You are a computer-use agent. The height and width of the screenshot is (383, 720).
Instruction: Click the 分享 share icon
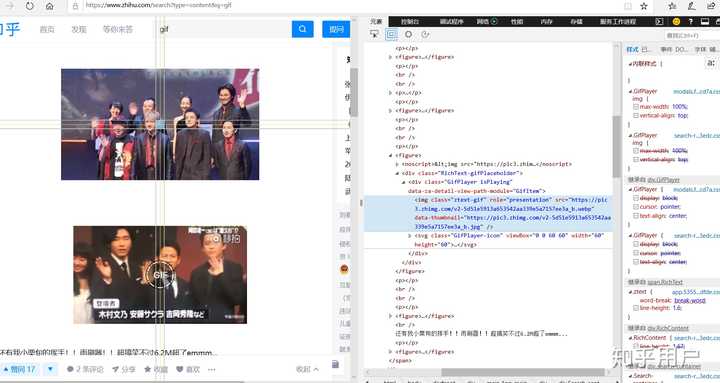115,369
